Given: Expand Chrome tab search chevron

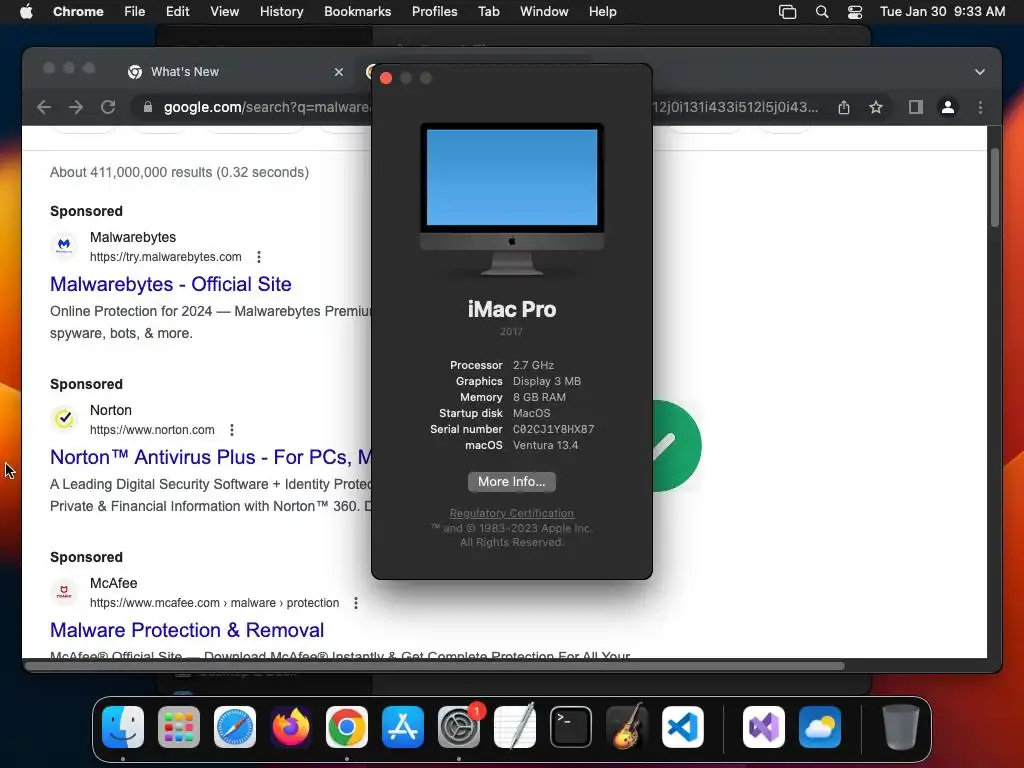Looking at the screenshot, I should pyautogui.click(x=980, y=72).
